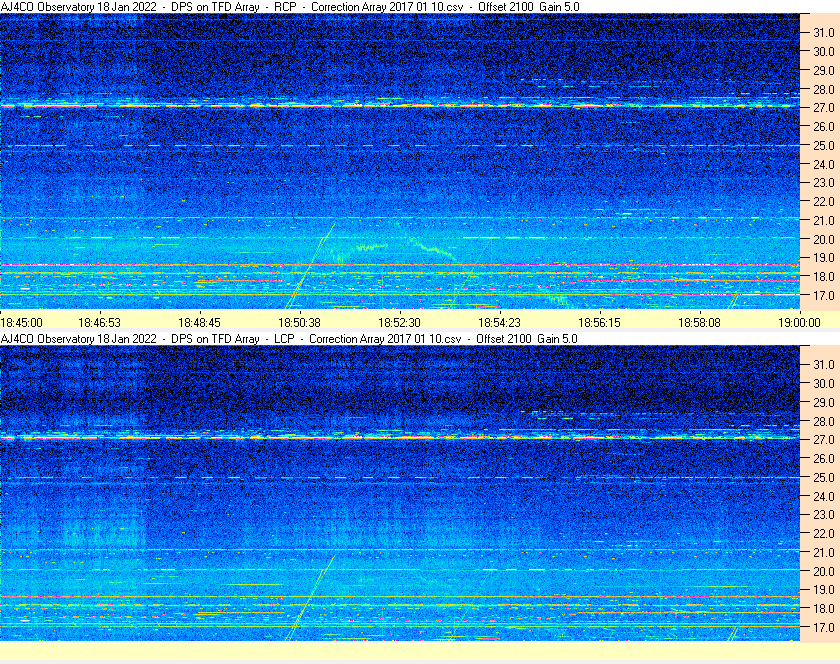Select the 18:48:45 time label
This screenshot has height=664, width=840.
point(199,323)
